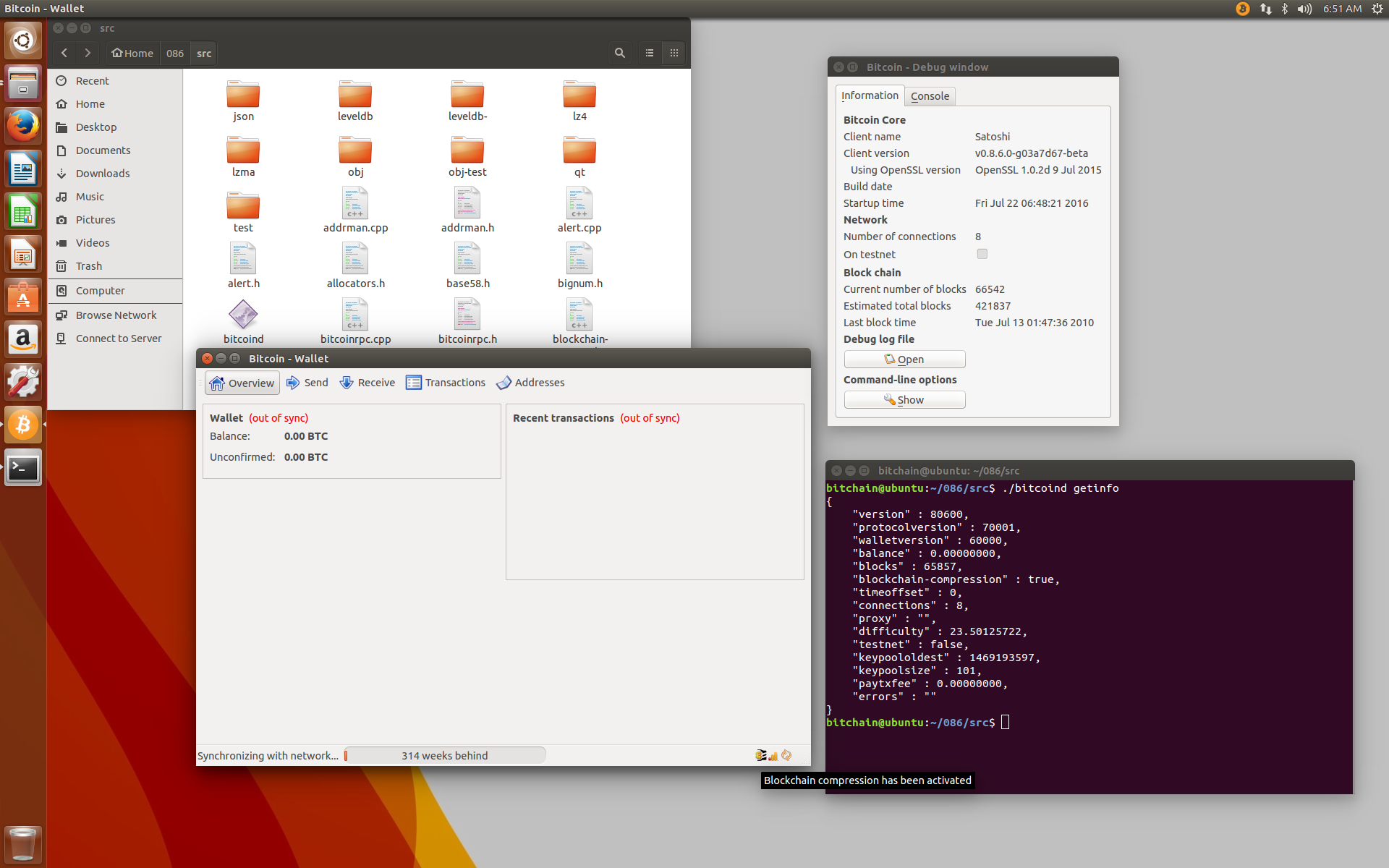
Task: Toggle the On testnet checkbox in Debug window
Action: 981,254
